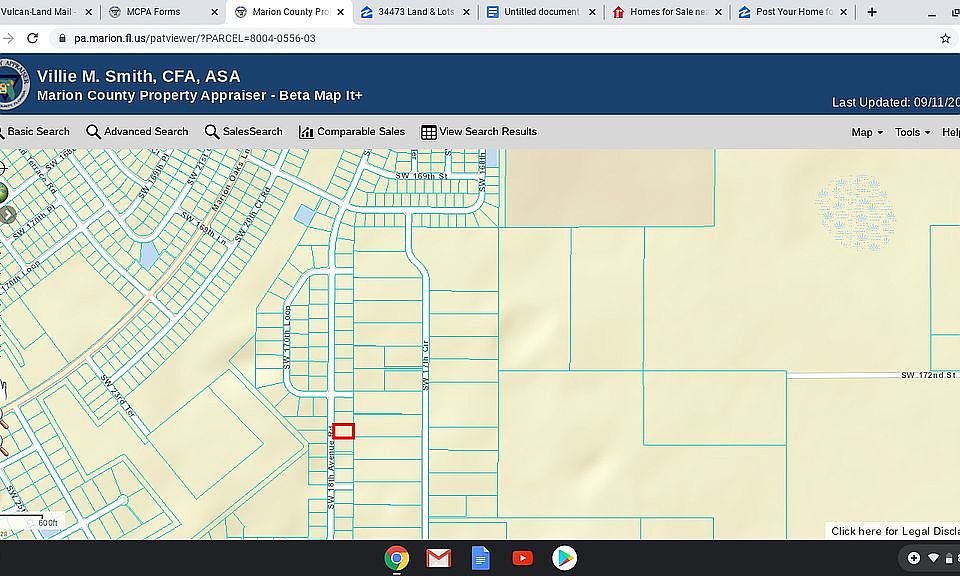Open Advanced Search in the toolbar

point(137,132)
